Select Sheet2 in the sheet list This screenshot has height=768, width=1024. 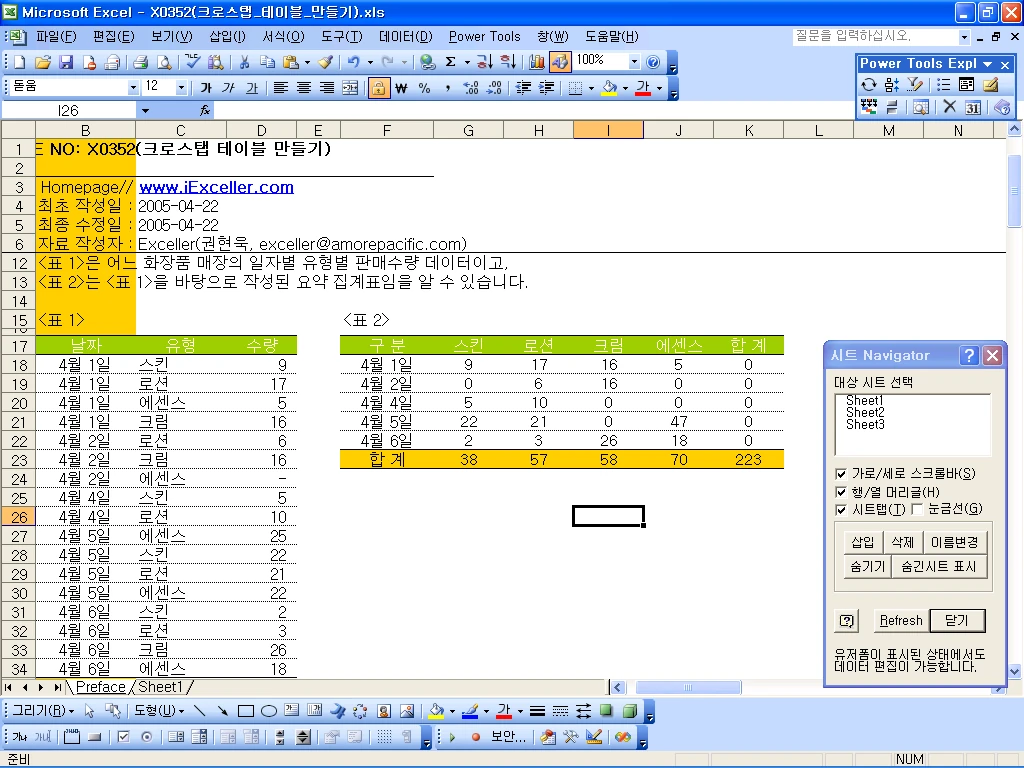[x=865, y=413]
